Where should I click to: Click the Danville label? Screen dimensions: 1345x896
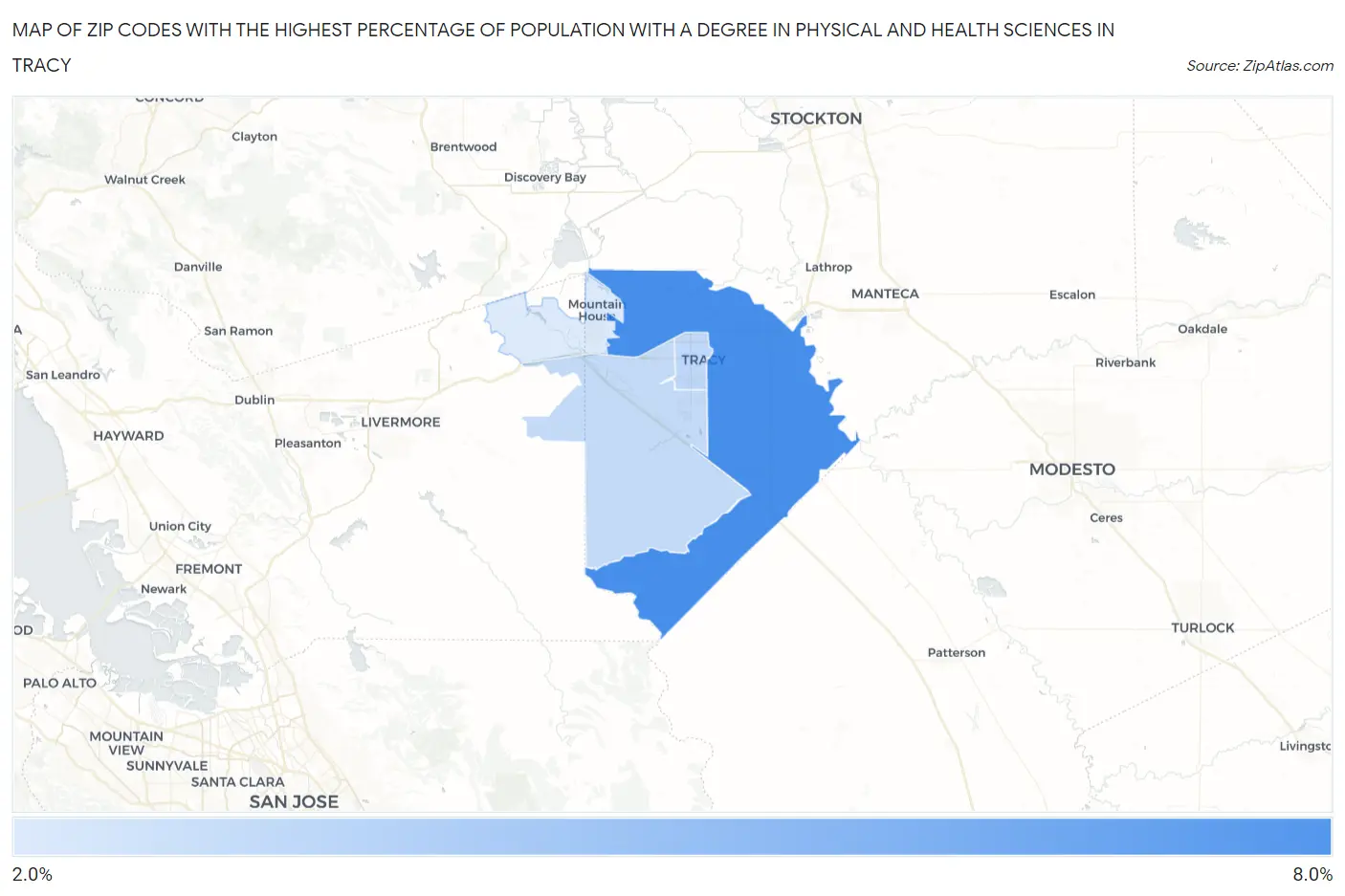198,267
